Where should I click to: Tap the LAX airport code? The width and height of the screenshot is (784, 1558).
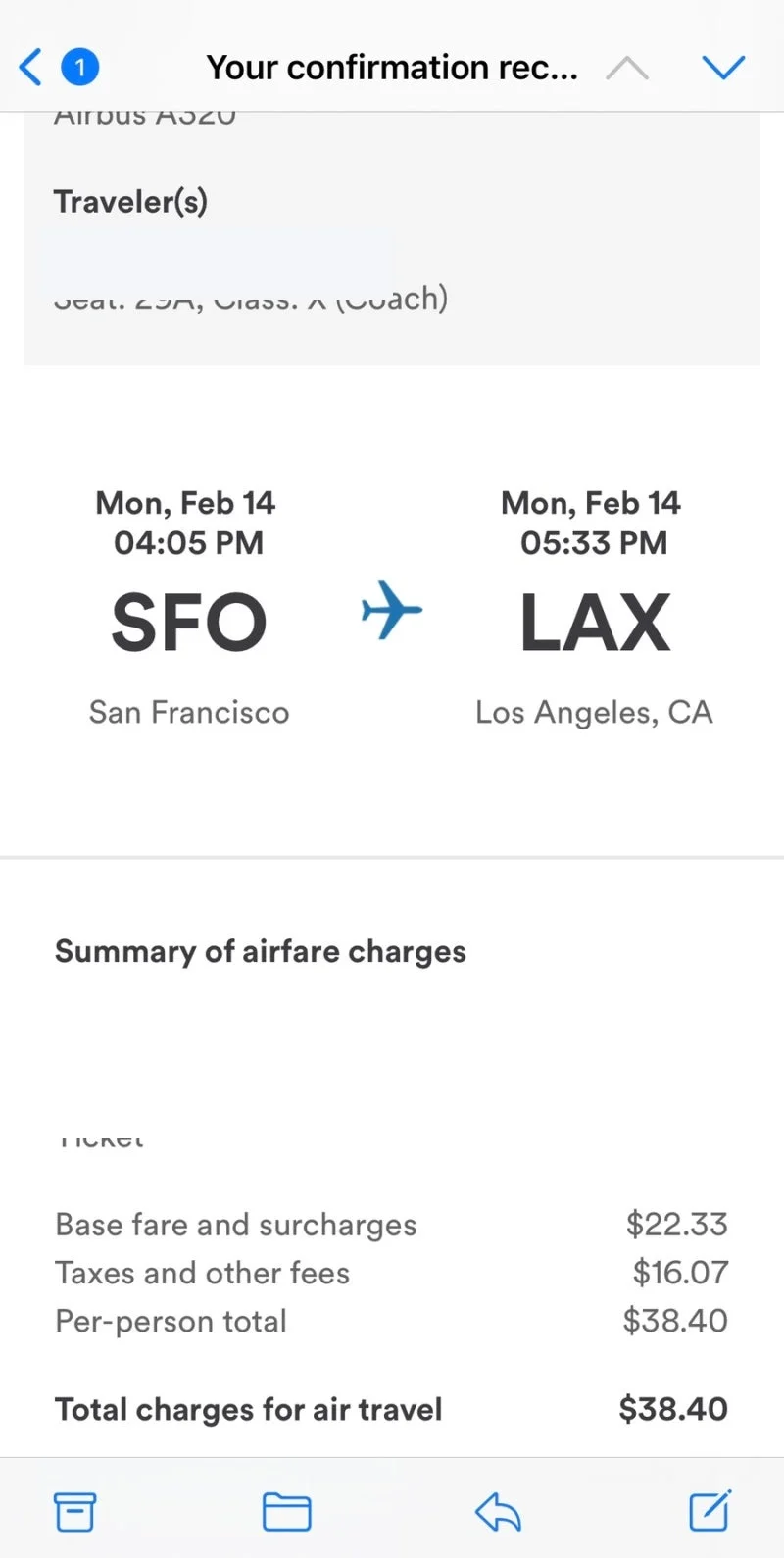pyautogui.click(x=595, y=623)
